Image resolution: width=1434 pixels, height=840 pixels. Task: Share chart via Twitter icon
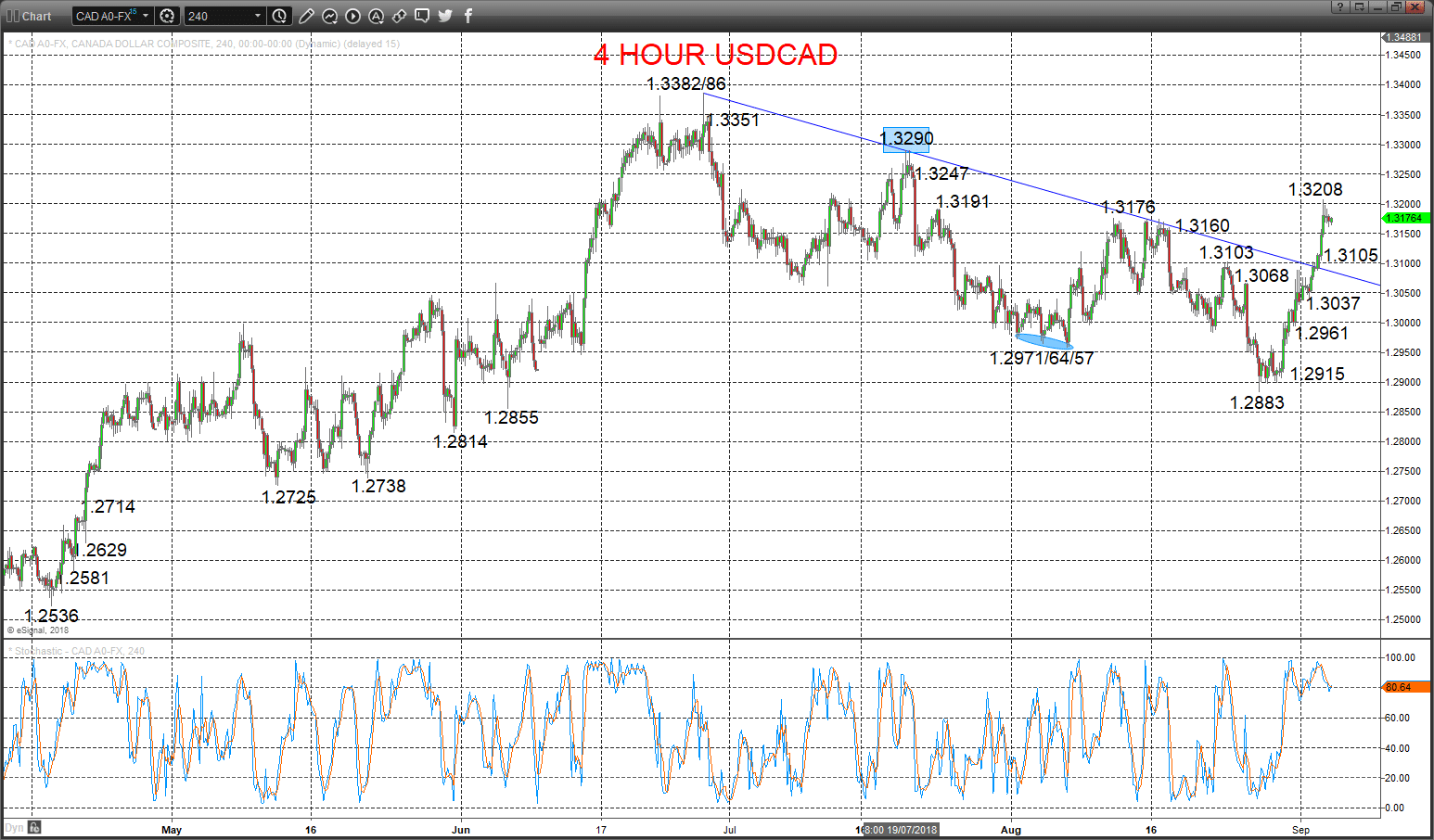pyautogui.click(x=445, y=16)
